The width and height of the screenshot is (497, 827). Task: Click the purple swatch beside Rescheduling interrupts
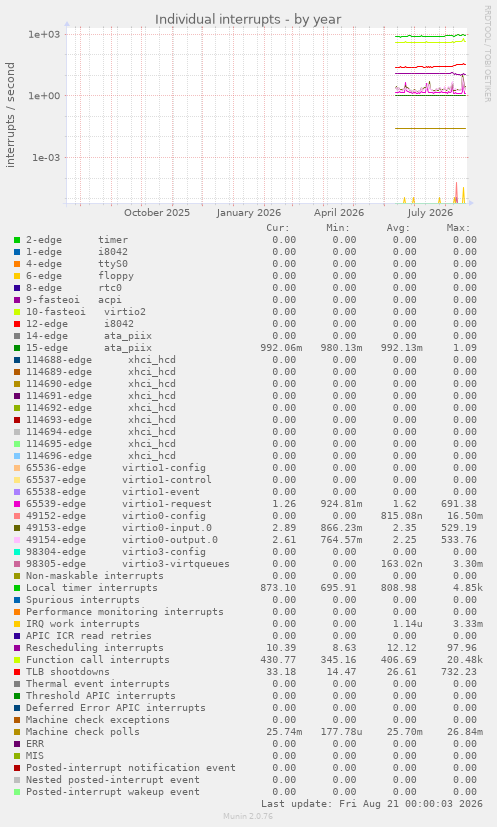(x=17, y=648)
